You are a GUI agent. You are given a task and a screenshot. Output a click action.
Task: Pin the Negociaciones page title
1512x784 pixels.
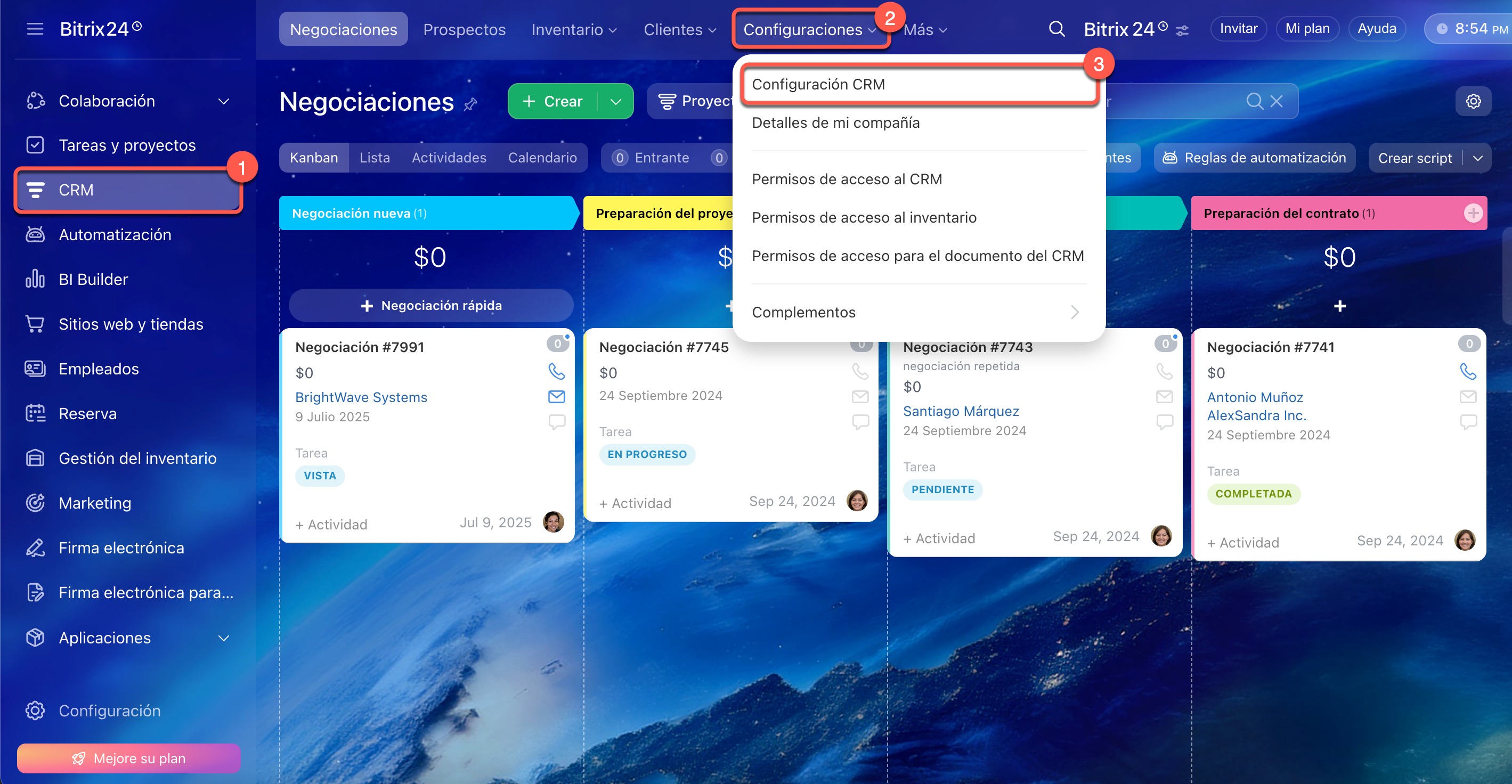point(470,104)
